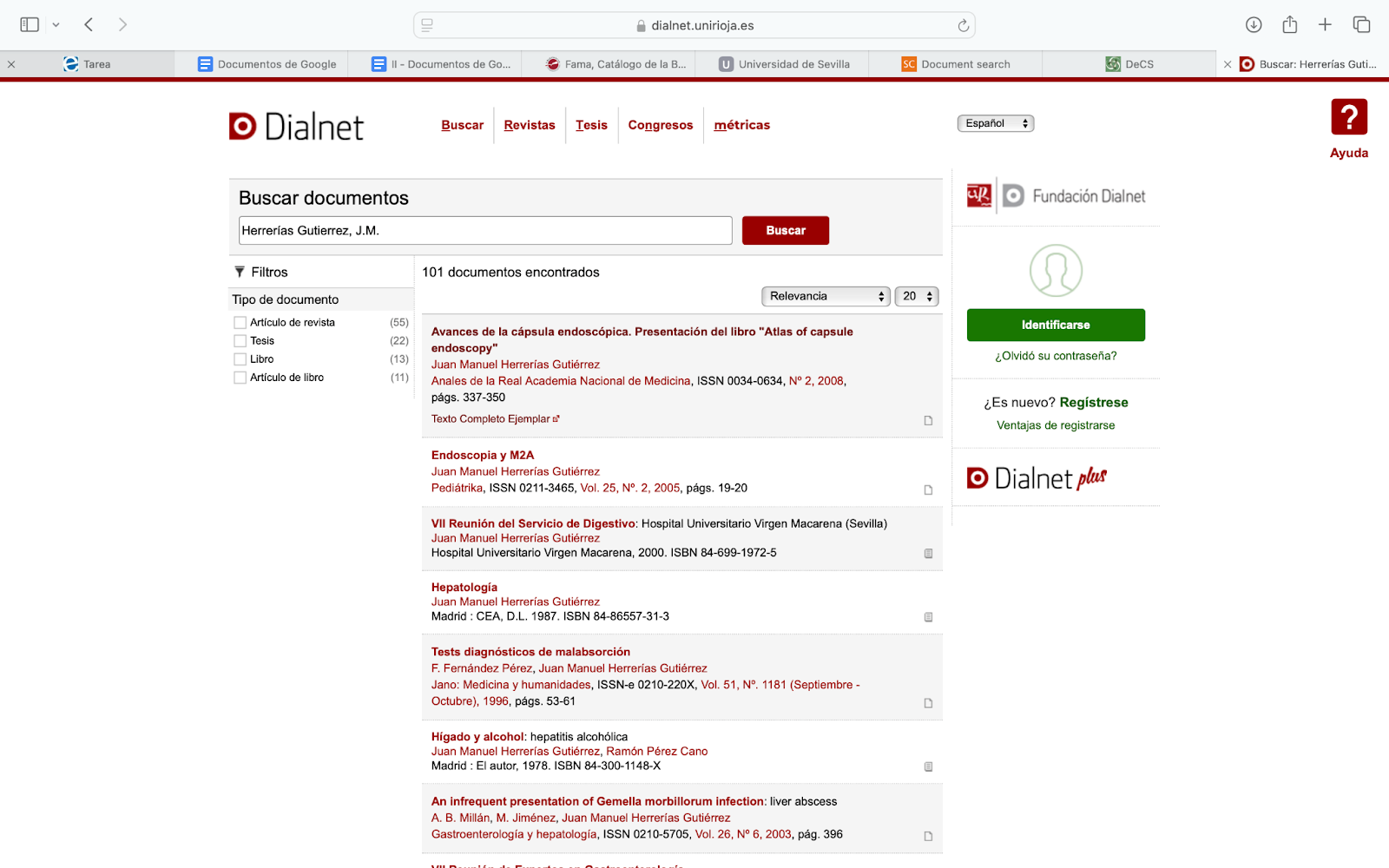Click the Fundación Dialnet logo
The image size is (1389, 868).
coord(1056,196)
